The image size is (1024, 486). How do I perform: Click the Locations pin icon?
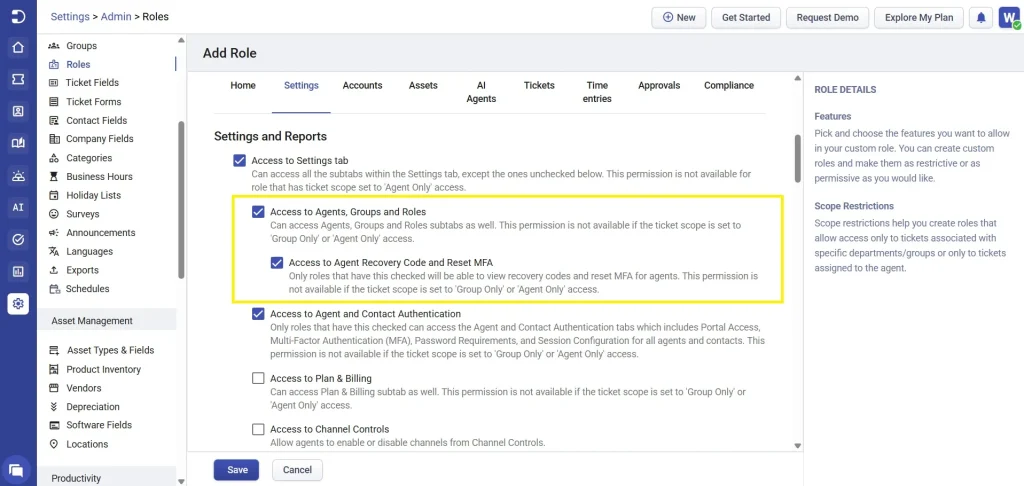click(54, 444)
